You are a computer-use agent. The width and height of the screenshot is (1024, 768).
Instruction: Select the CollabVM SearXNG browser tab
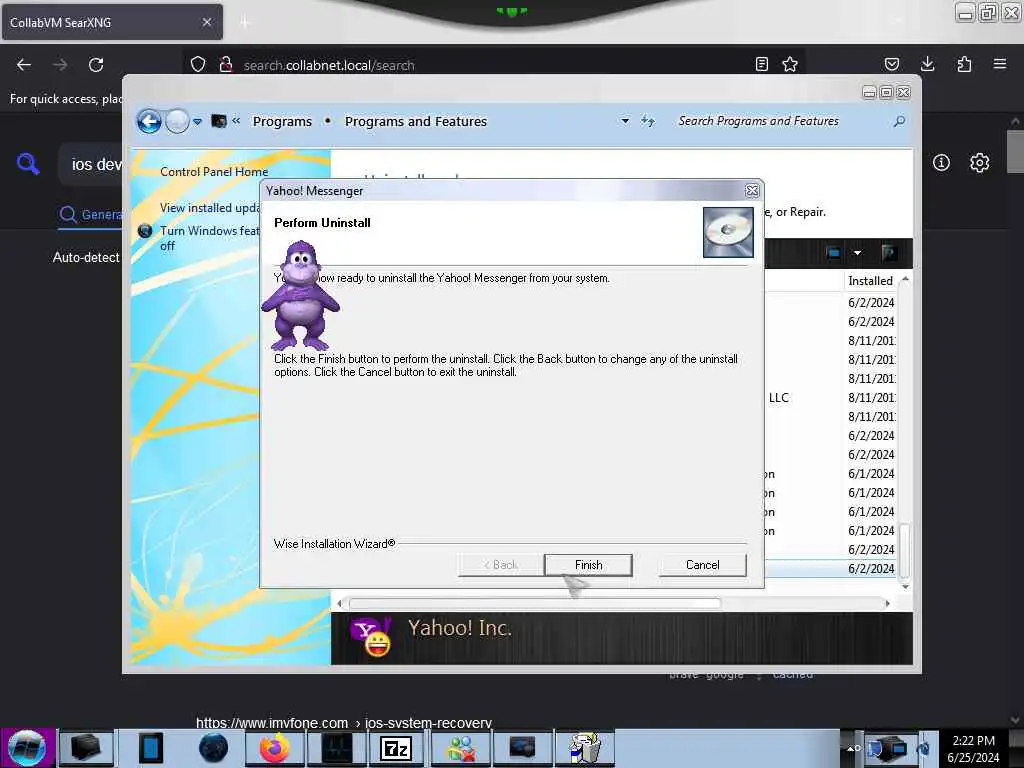(112, 23)
